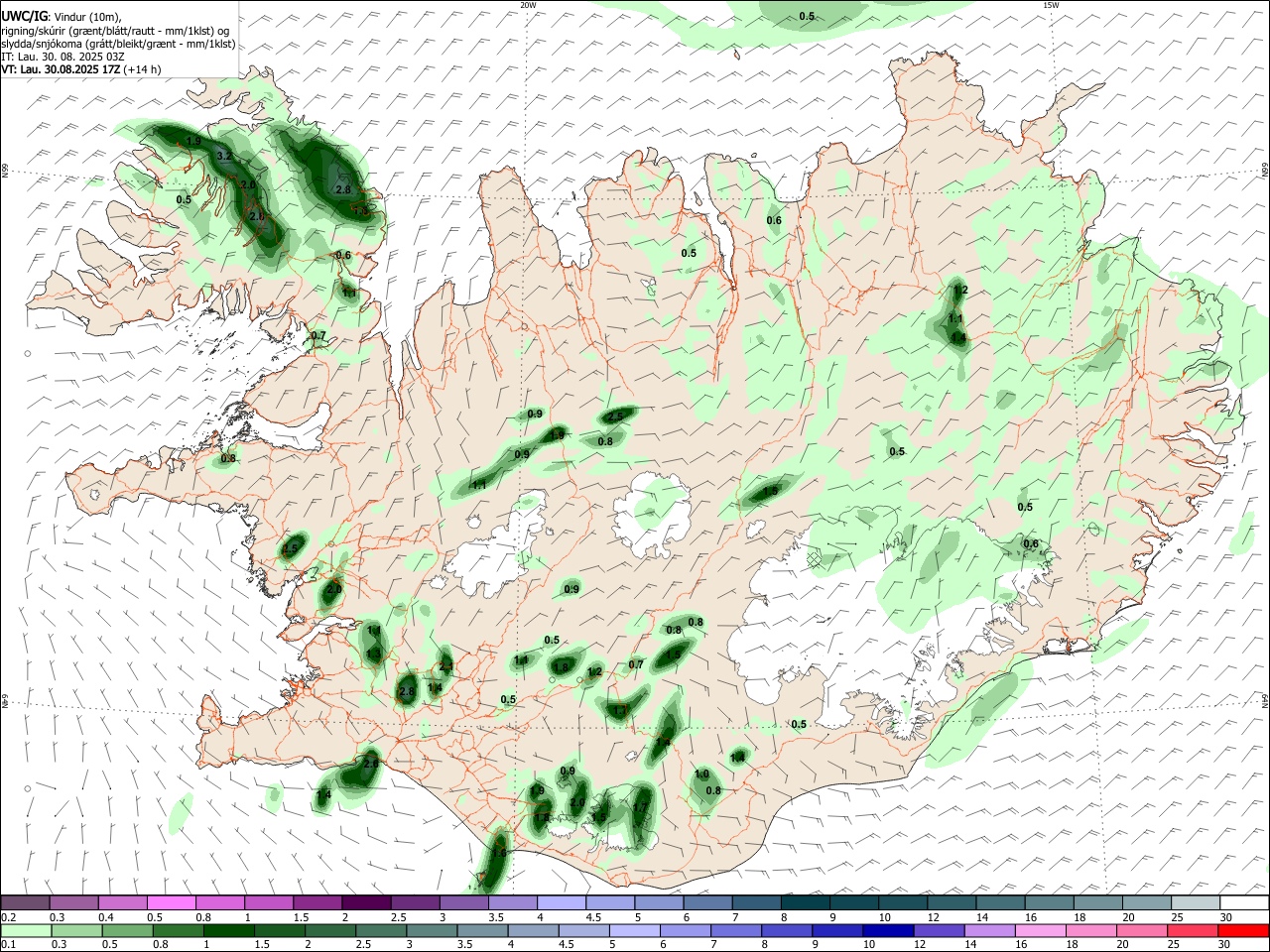Pick the 2–2.5 swatch on the rain scale

point(330,931)
